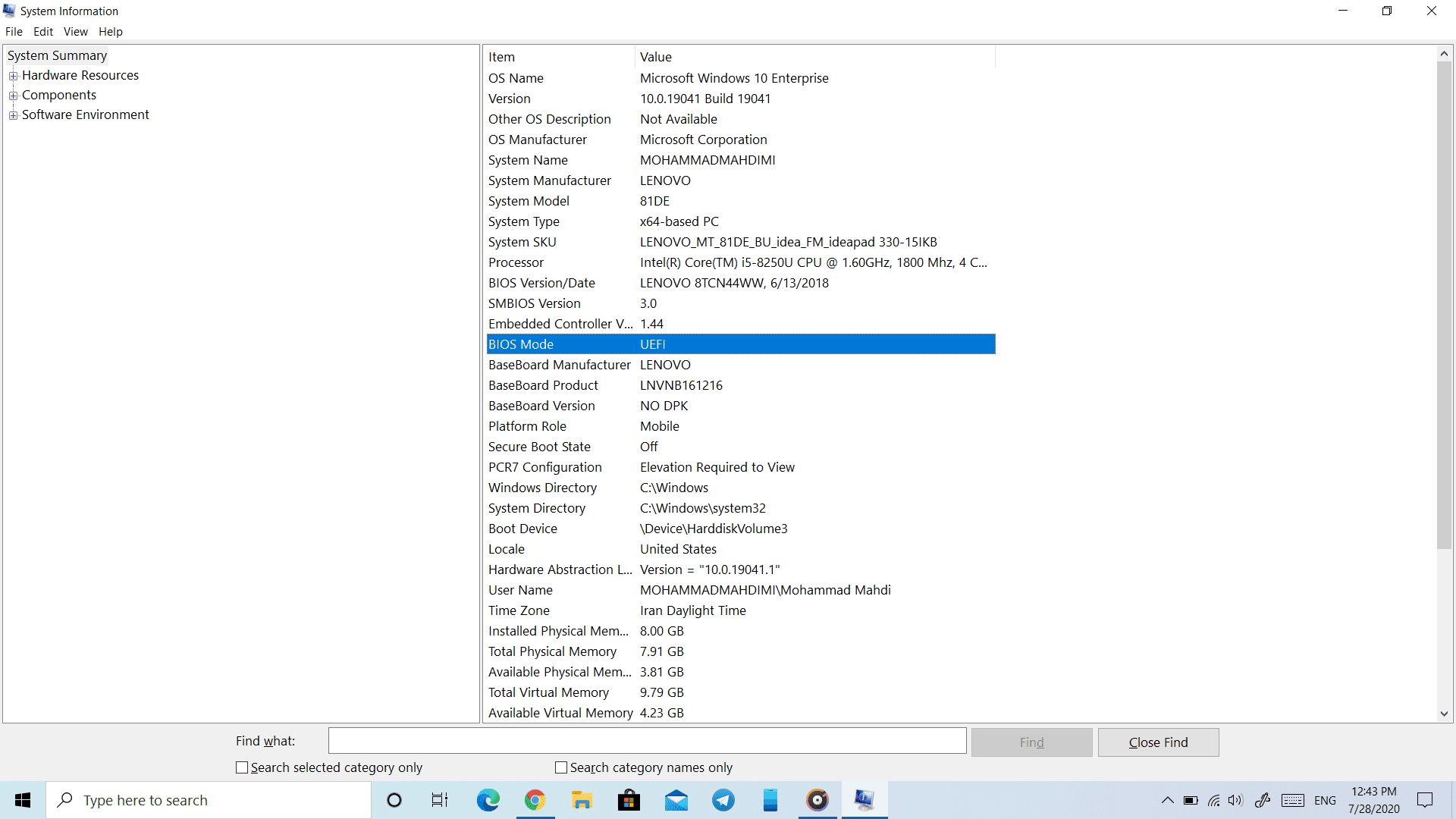Click the Close Find button
This screenshot has height=819, width=1456.
click(1158, 742)
